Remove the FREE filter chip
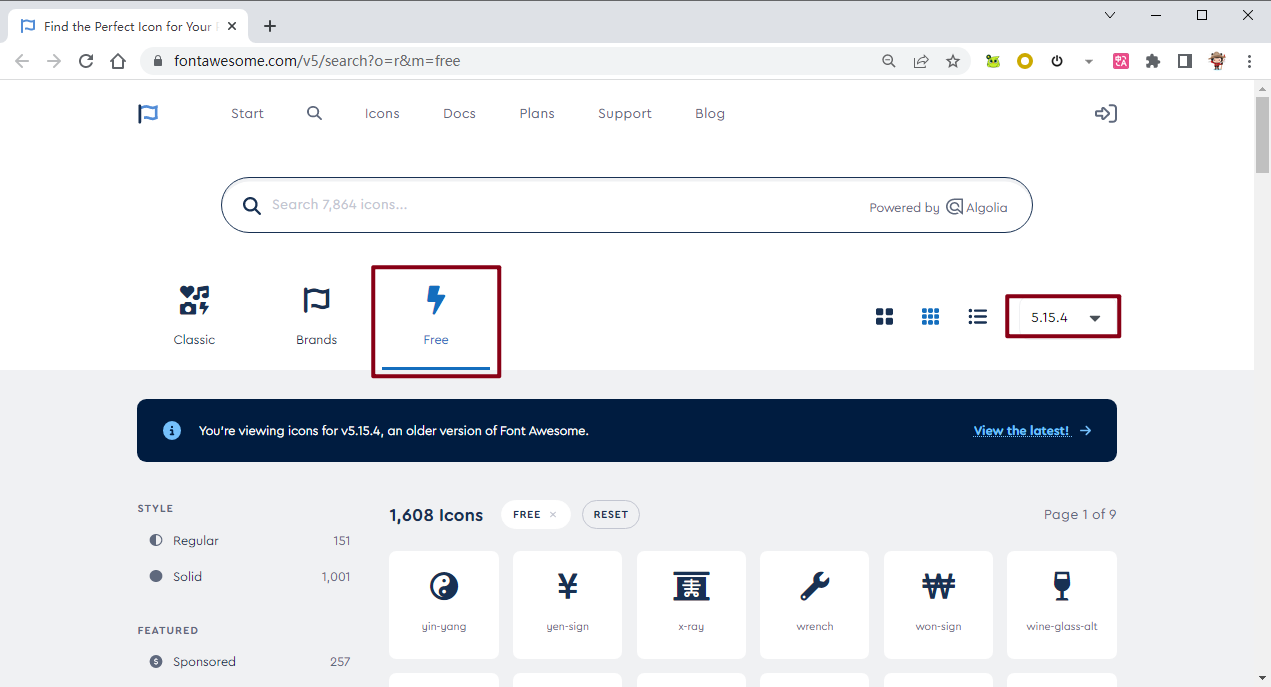Viewport: 1271px width, 687px height. pos(553,515)
